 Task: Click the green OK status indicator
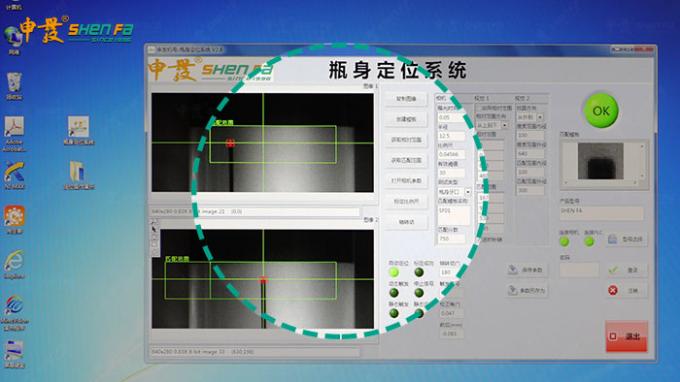click(601, 111)
